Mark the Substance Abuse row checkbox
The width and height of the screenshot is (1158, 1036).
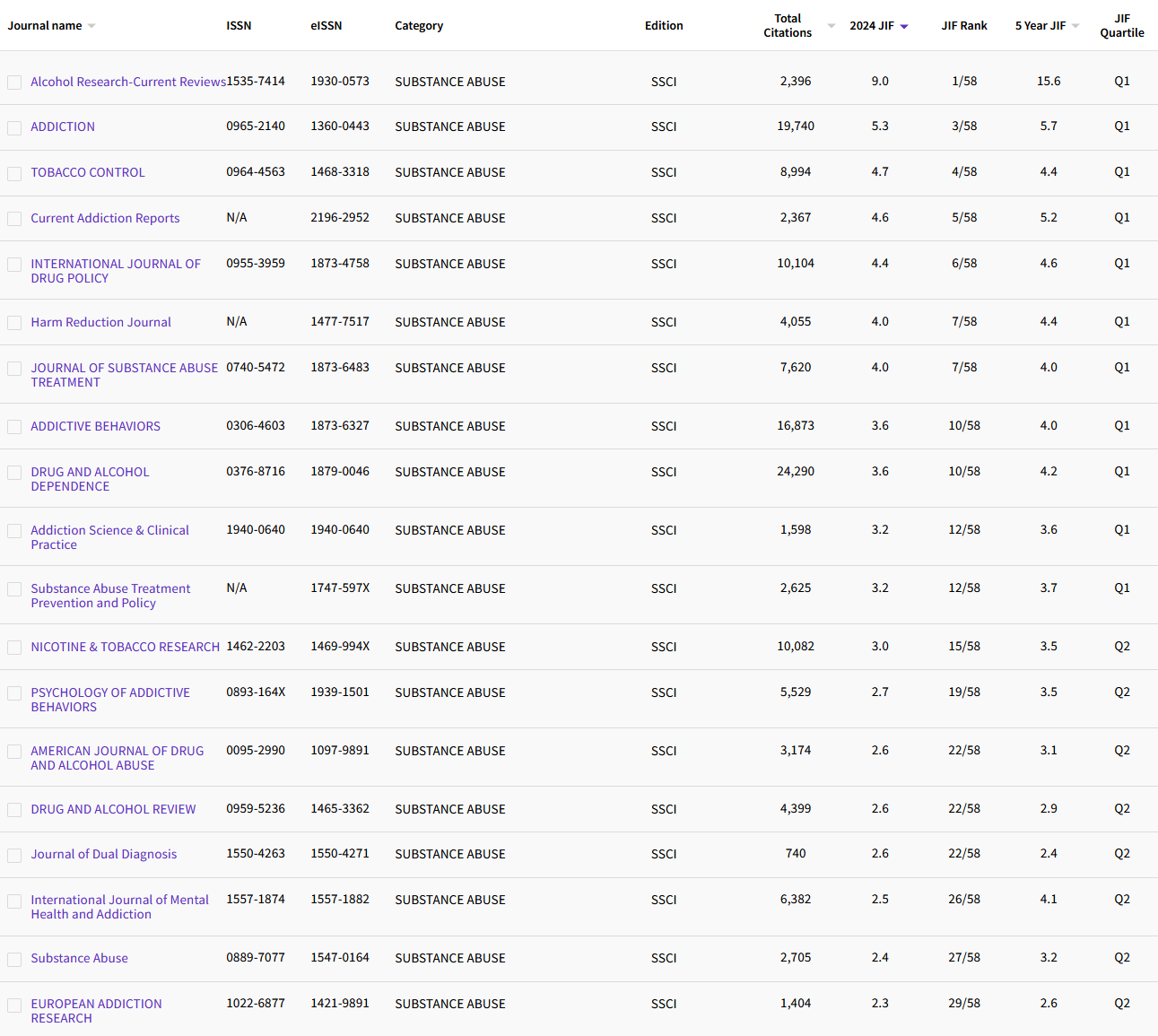pos(14,959)
